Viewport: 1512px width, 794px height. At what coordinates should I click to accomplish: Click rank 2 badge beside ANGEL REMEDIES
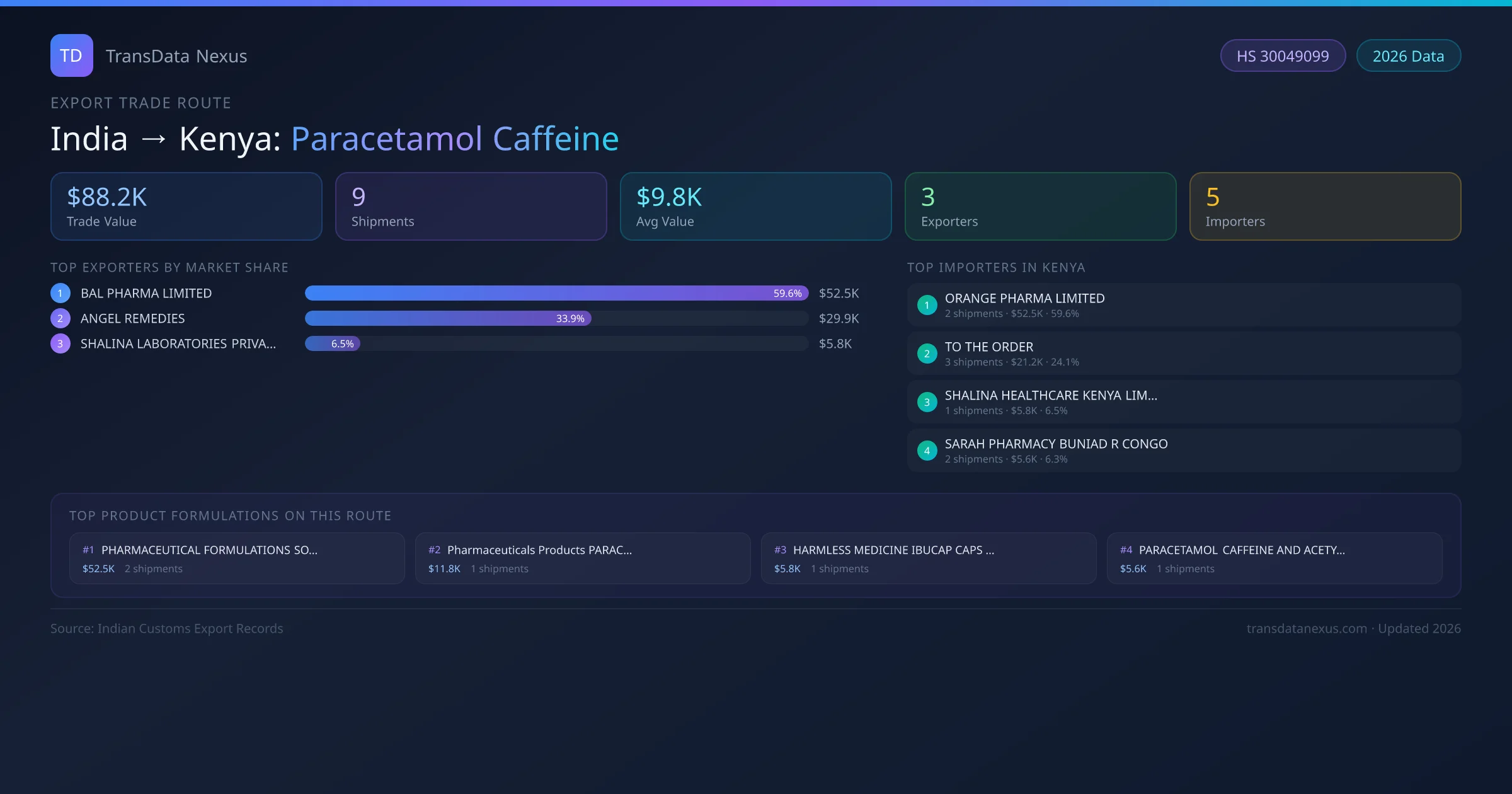tap(60, 318)
